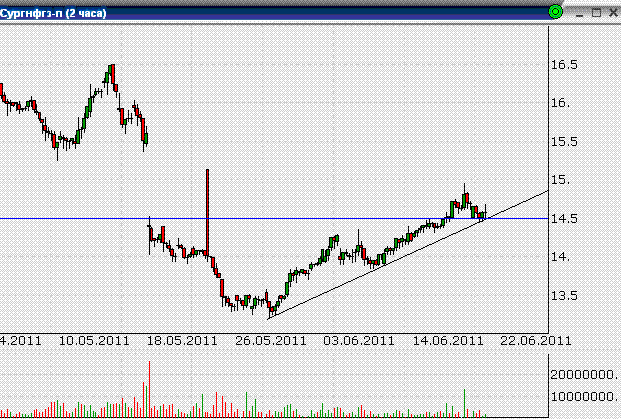Click the title 'Сургнфгз-п (2 часа)'
Image resolution: width=621 pixels, height=419 pixels.
point(53,13)
